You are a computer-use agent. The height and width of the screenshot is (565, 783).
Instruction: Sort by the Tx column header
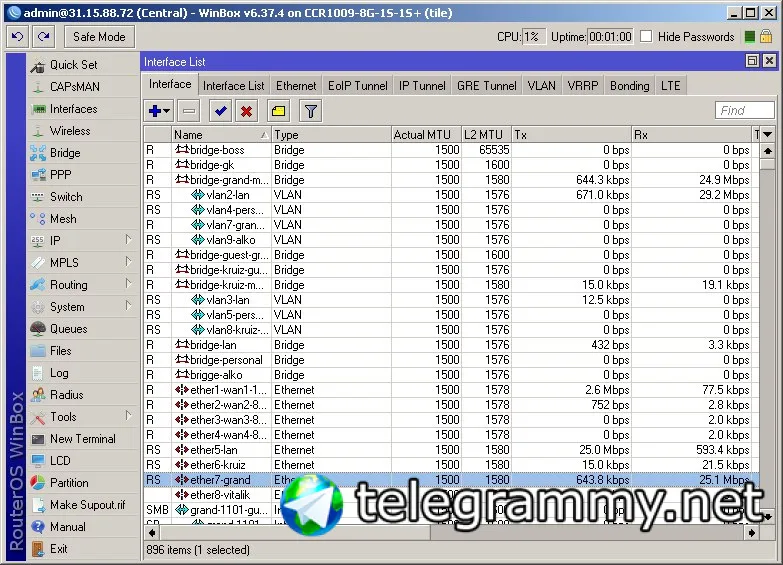571,135
